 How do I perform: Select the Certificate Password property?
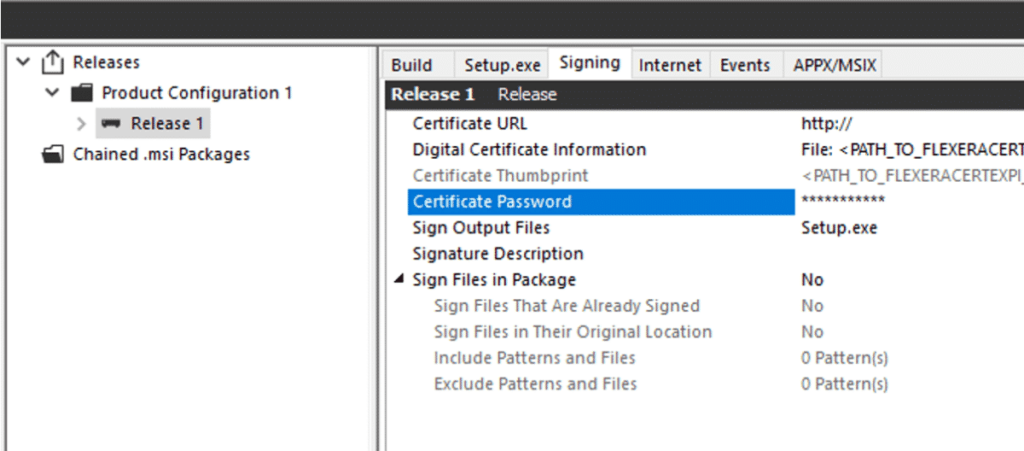click(x=601, y=202)
